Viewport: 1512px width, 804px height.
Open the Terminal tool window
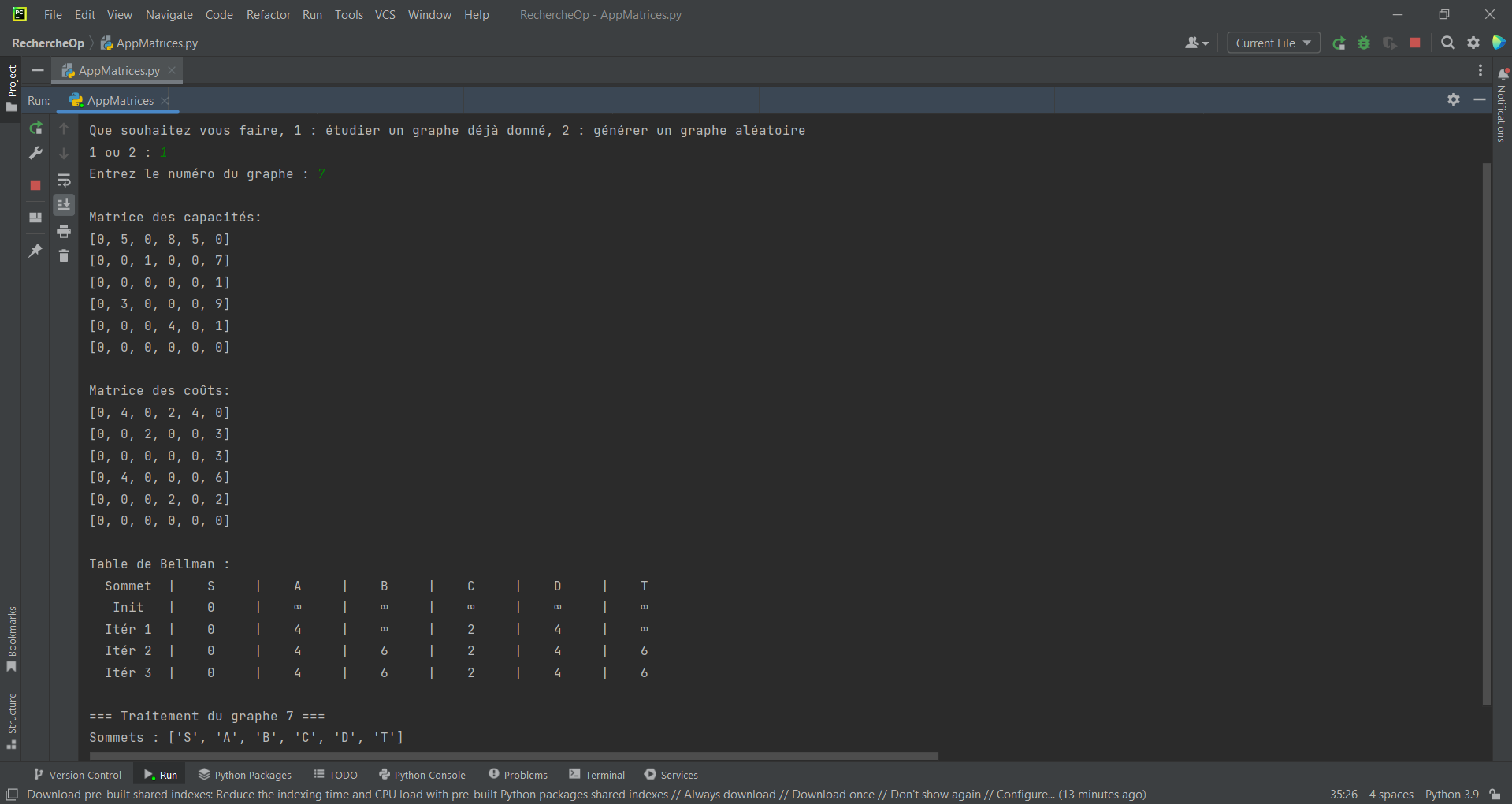tap(597, 775)
